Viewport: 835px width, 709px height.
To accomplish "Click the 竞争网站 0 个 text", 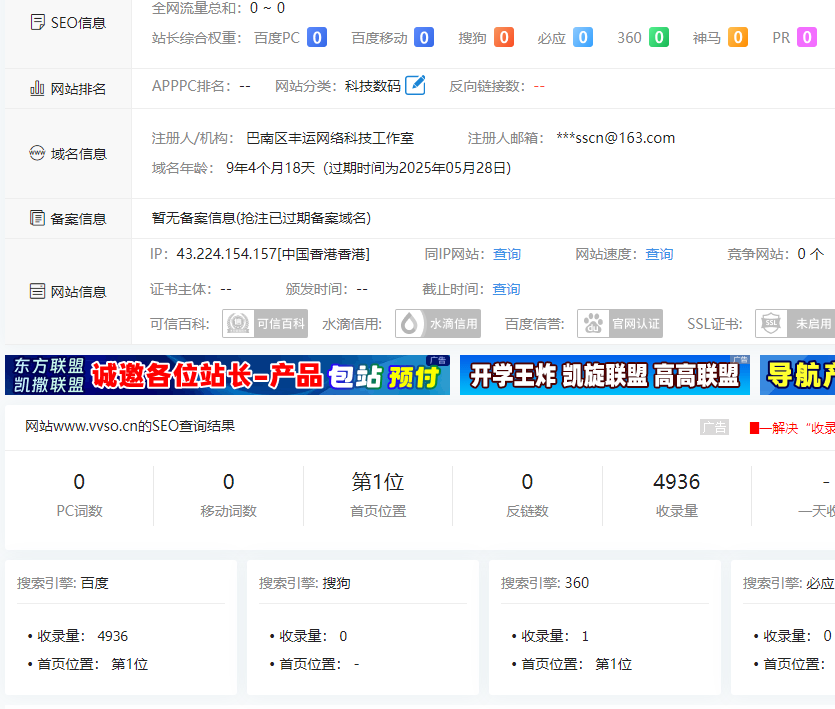I will tap(775, 254).
